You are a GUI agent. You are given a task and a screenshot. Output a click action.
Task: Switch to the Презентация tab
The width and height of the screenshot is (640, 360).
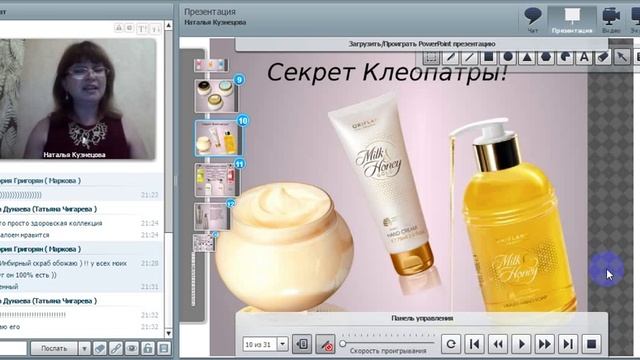571,20
